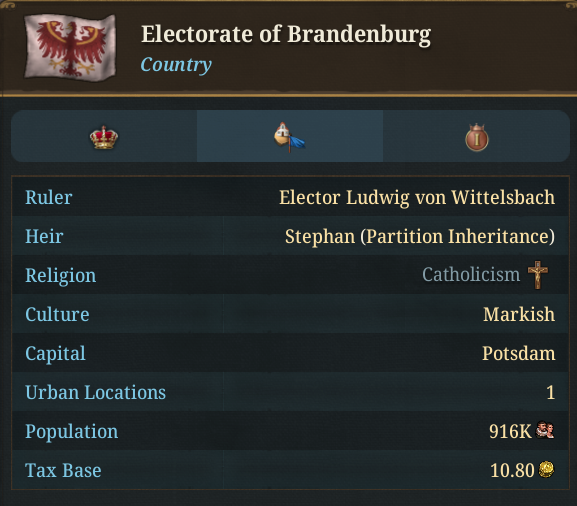The width and height of the screenshot is (577, 506).
Task: Click the gold coin tax icon
Action: 546,469
